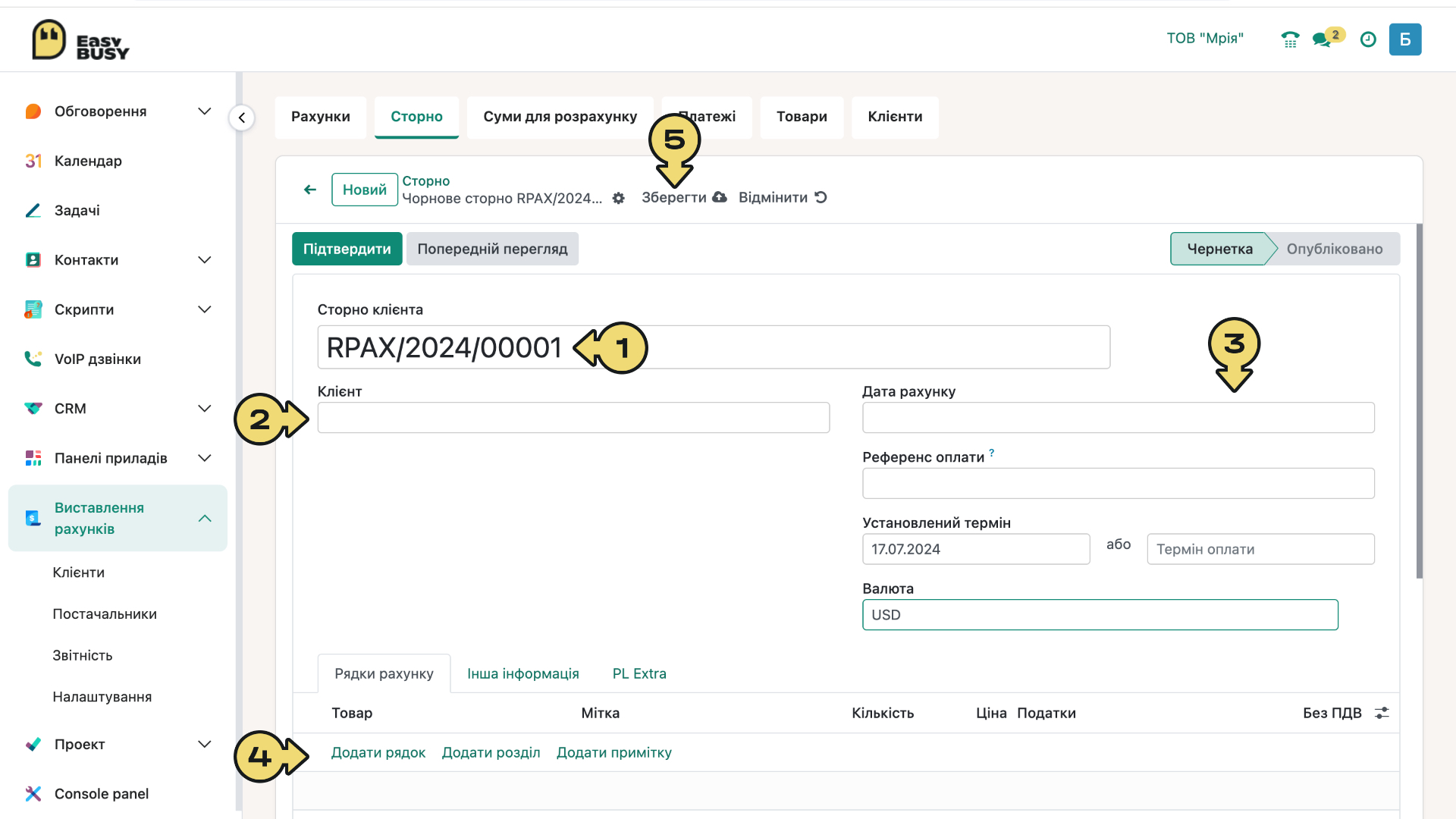Open column settings icon next to Без ПДВ
The width and height of the screenshot is (1456, 819).
click(x=1382, y=713)
